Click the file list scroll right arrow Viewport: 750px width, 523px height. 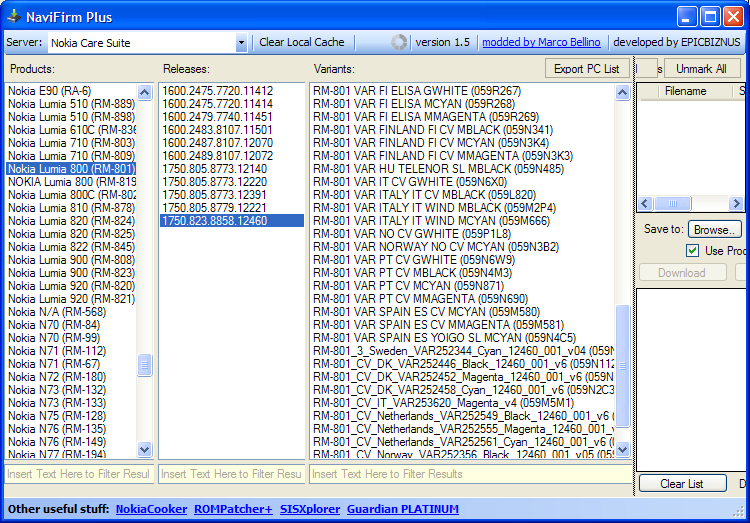coord(736,203)
